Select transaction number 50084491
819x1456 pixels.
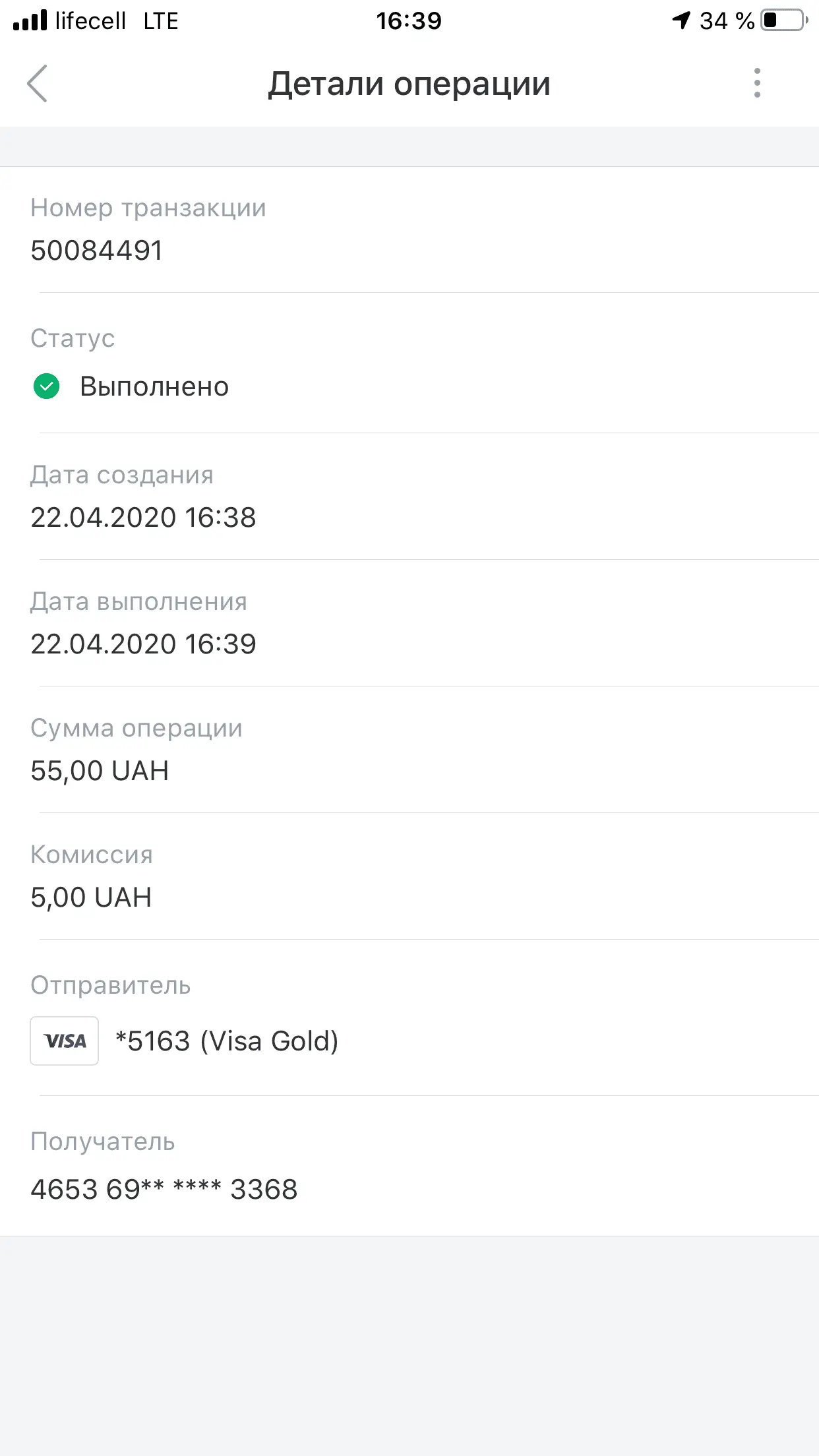[97, 251]
